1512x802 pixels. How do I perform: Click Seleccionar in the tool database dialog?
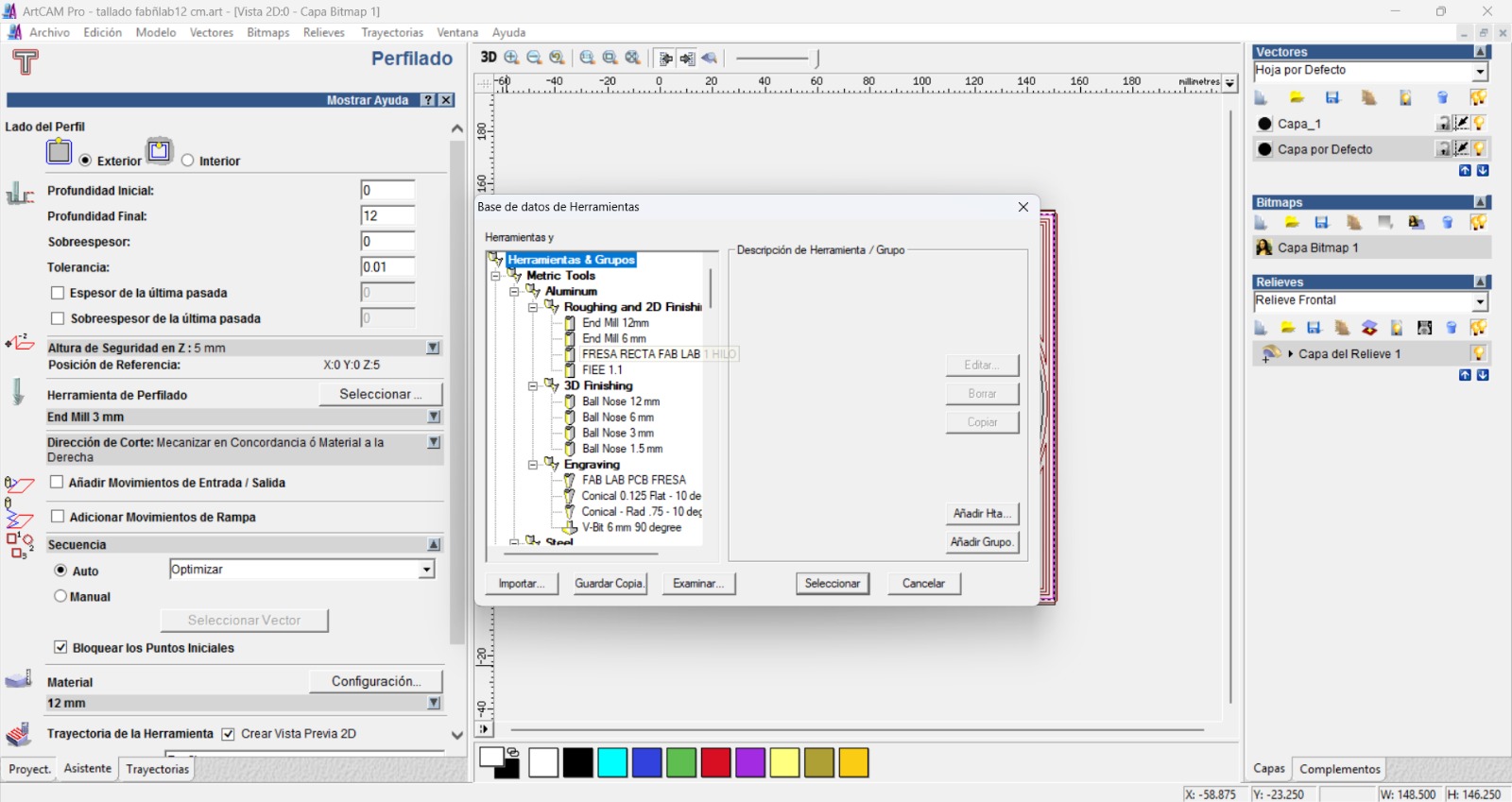(x=833, y=584)
